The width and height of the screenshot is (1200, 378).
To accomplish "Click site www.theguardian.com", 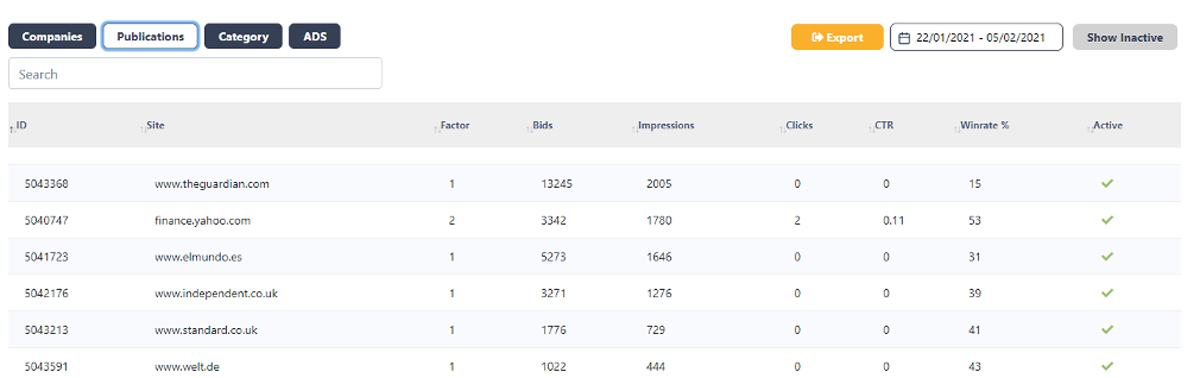I will 212,184.
